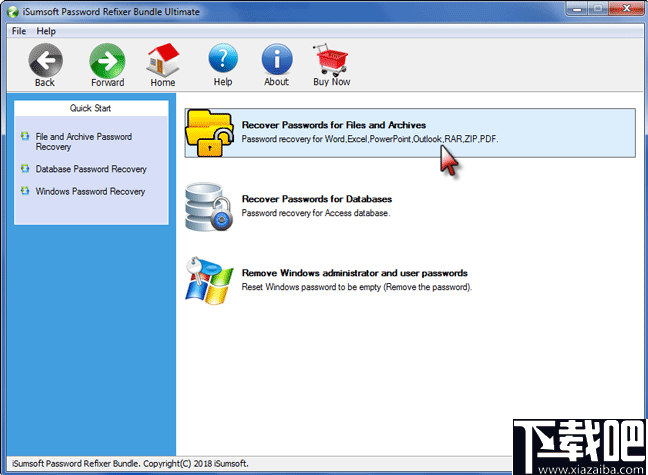648x475 pixels.
Task: Maximize the iSumsoft window
Action: (598, 9)
